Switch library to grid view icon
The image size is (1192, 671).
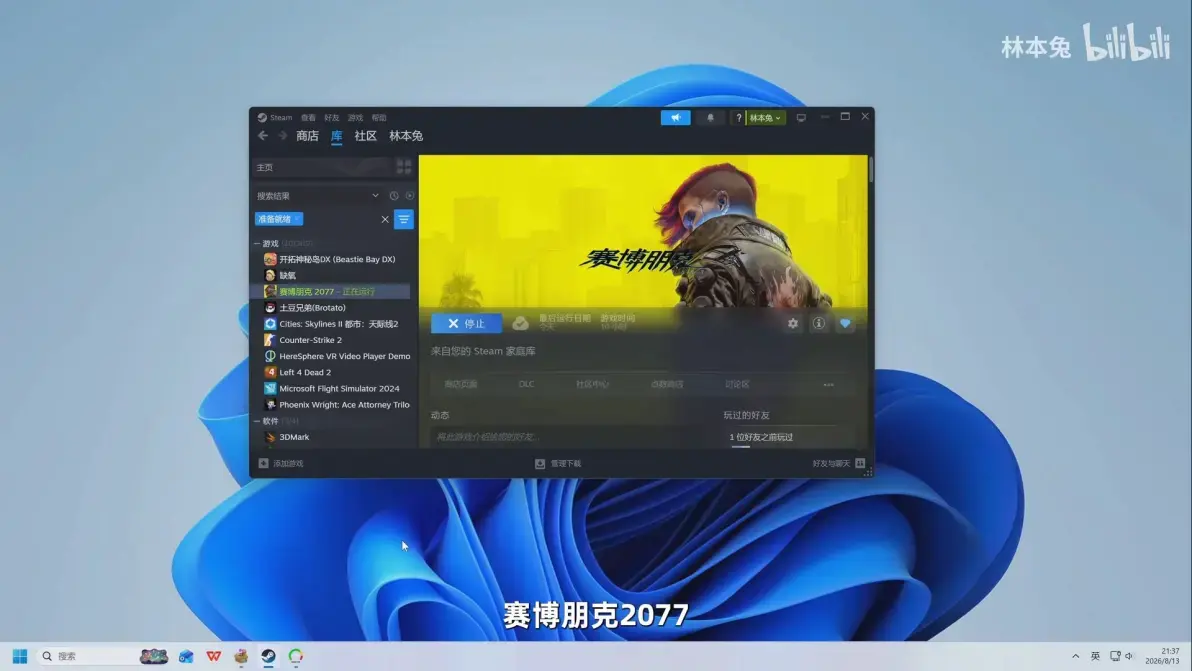[404, 167]
